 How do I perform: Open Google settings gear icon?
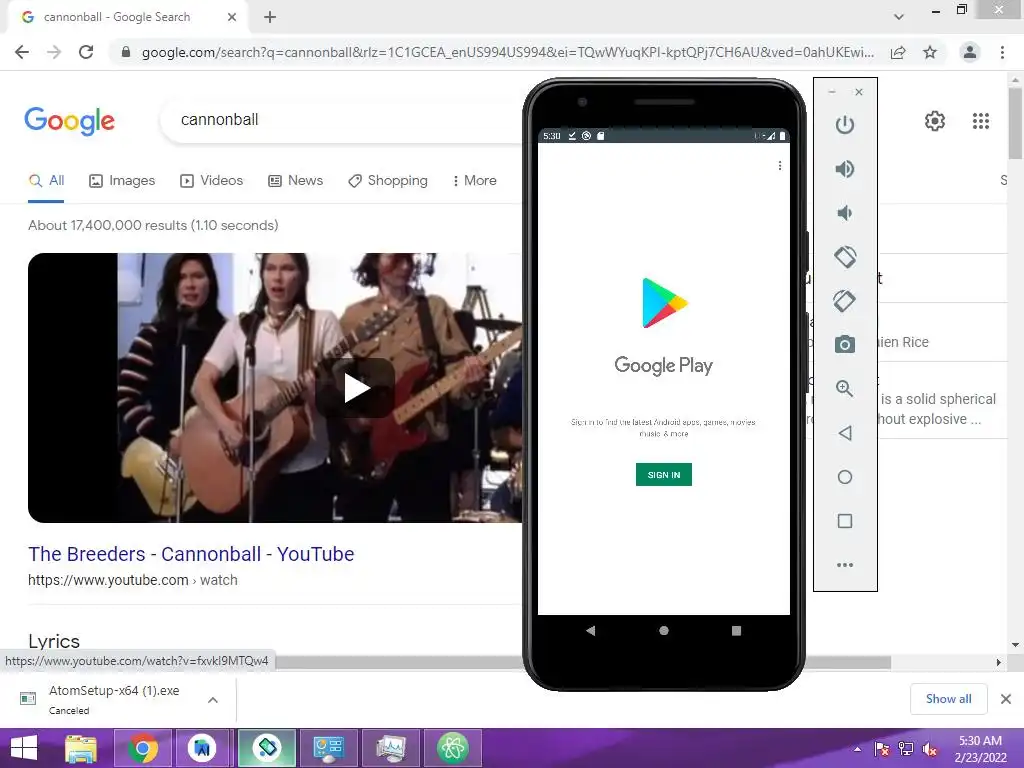935,121
